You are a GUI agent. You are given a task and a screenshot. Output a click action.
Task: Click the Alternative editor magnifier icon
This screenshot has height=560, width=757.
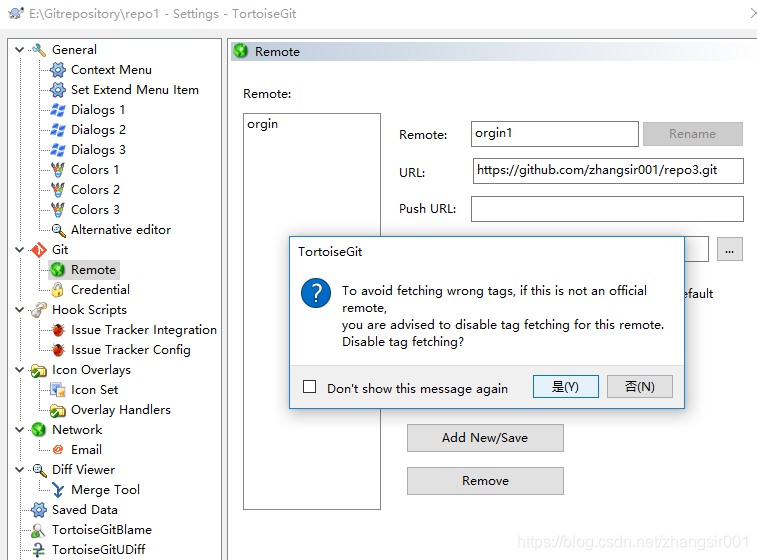tap(58, 230)
